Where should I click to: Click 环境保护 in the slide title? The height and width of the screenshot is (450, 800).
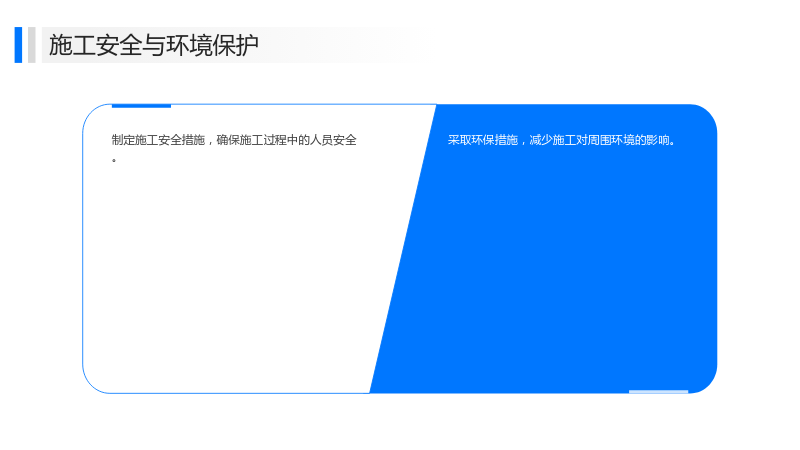point(213,45)
